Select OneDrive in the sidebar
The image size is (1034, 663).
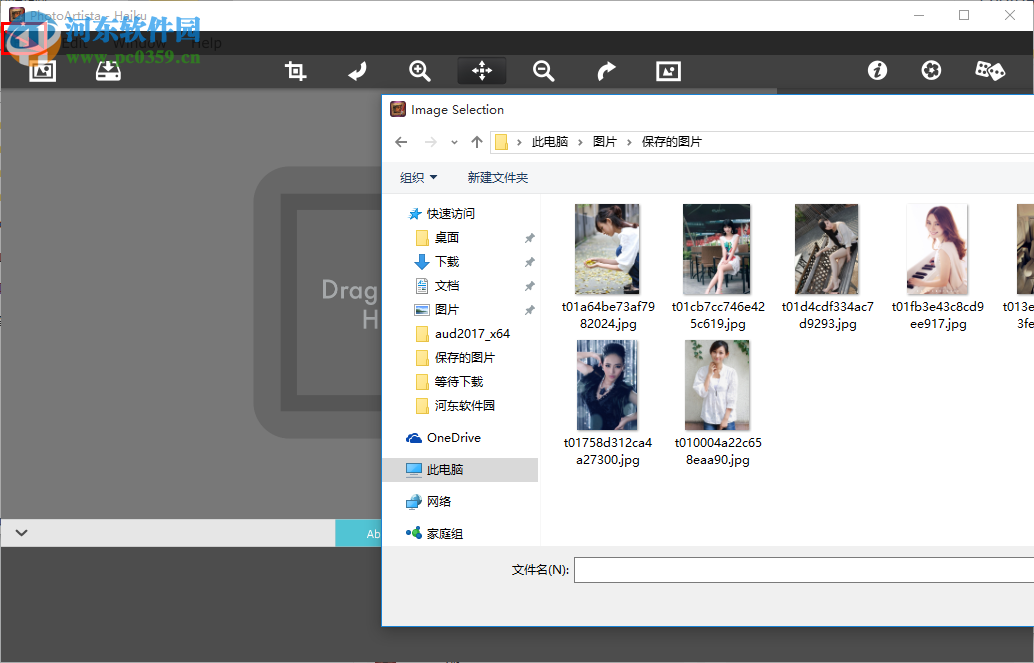click(x=452, y=437)
